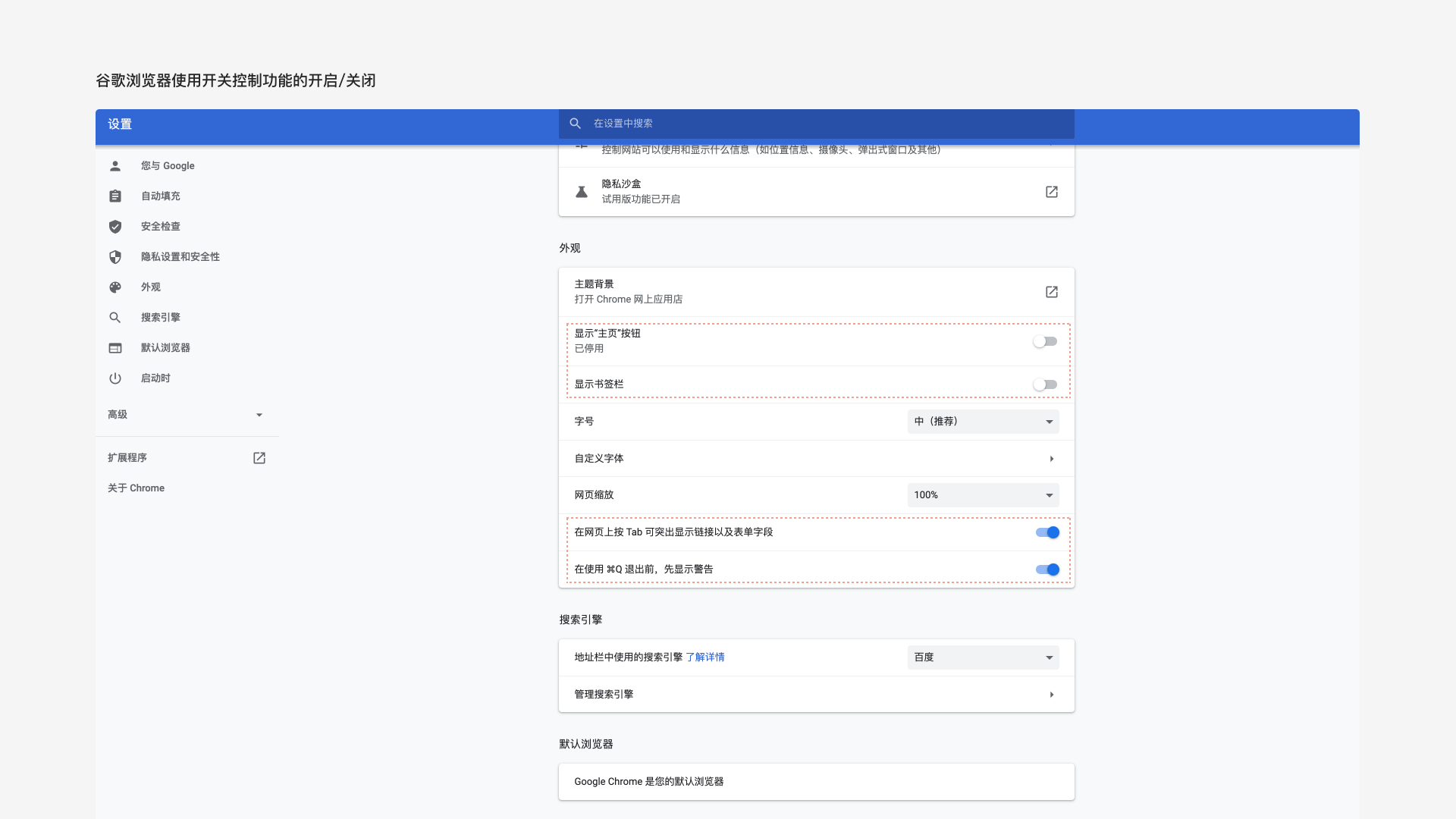
Task: Expand the 高级 section in sidebar
Action: click(x=186, y=415)
